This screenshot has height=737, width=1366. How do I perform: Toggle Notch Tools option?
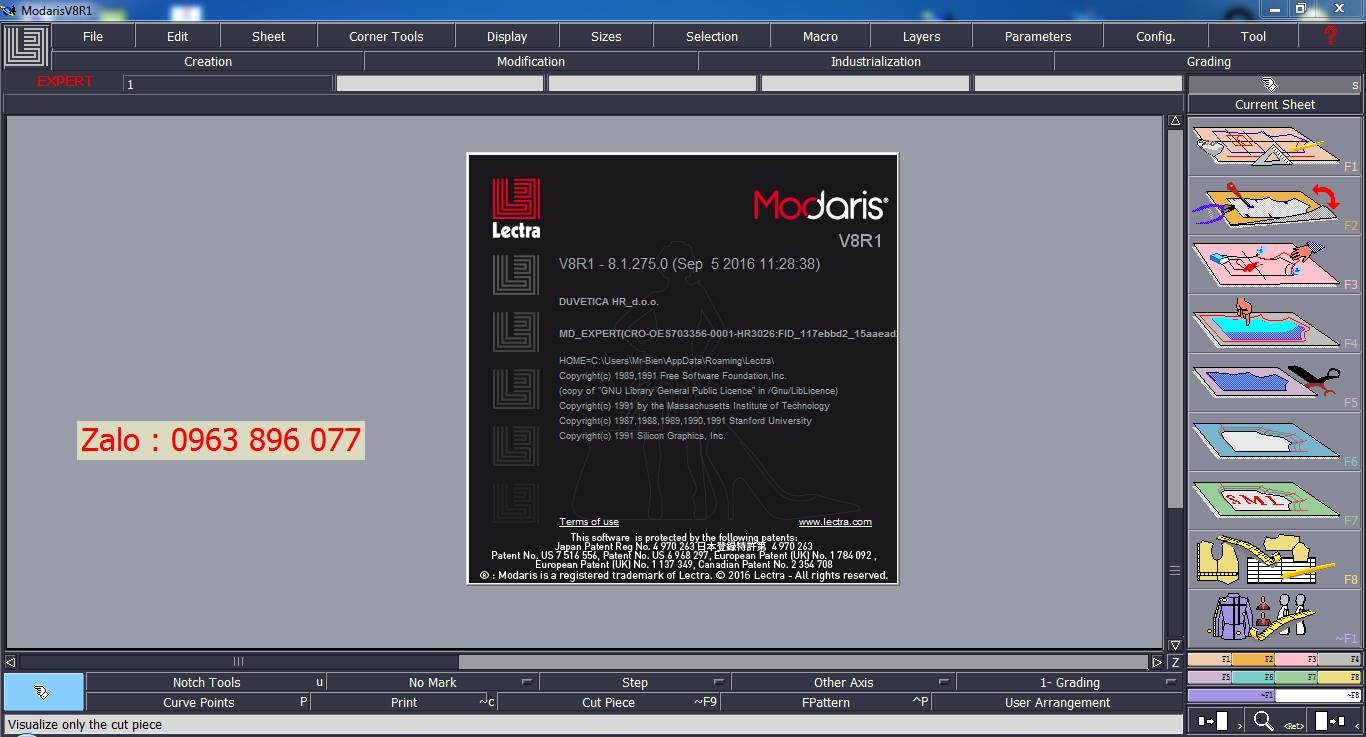click(206, 682)
